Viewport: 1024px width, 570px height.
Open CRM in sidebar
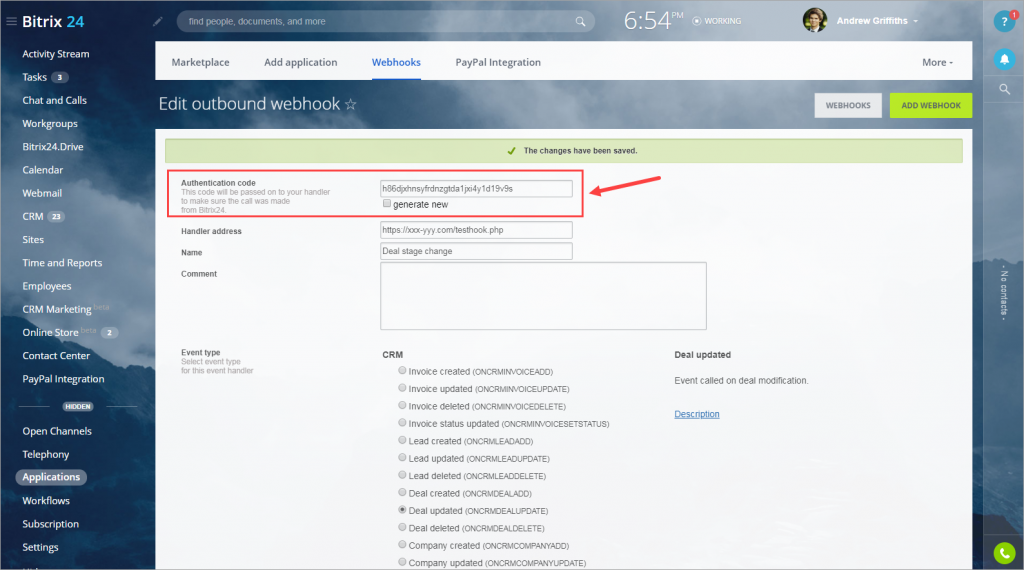coord(33,216)
